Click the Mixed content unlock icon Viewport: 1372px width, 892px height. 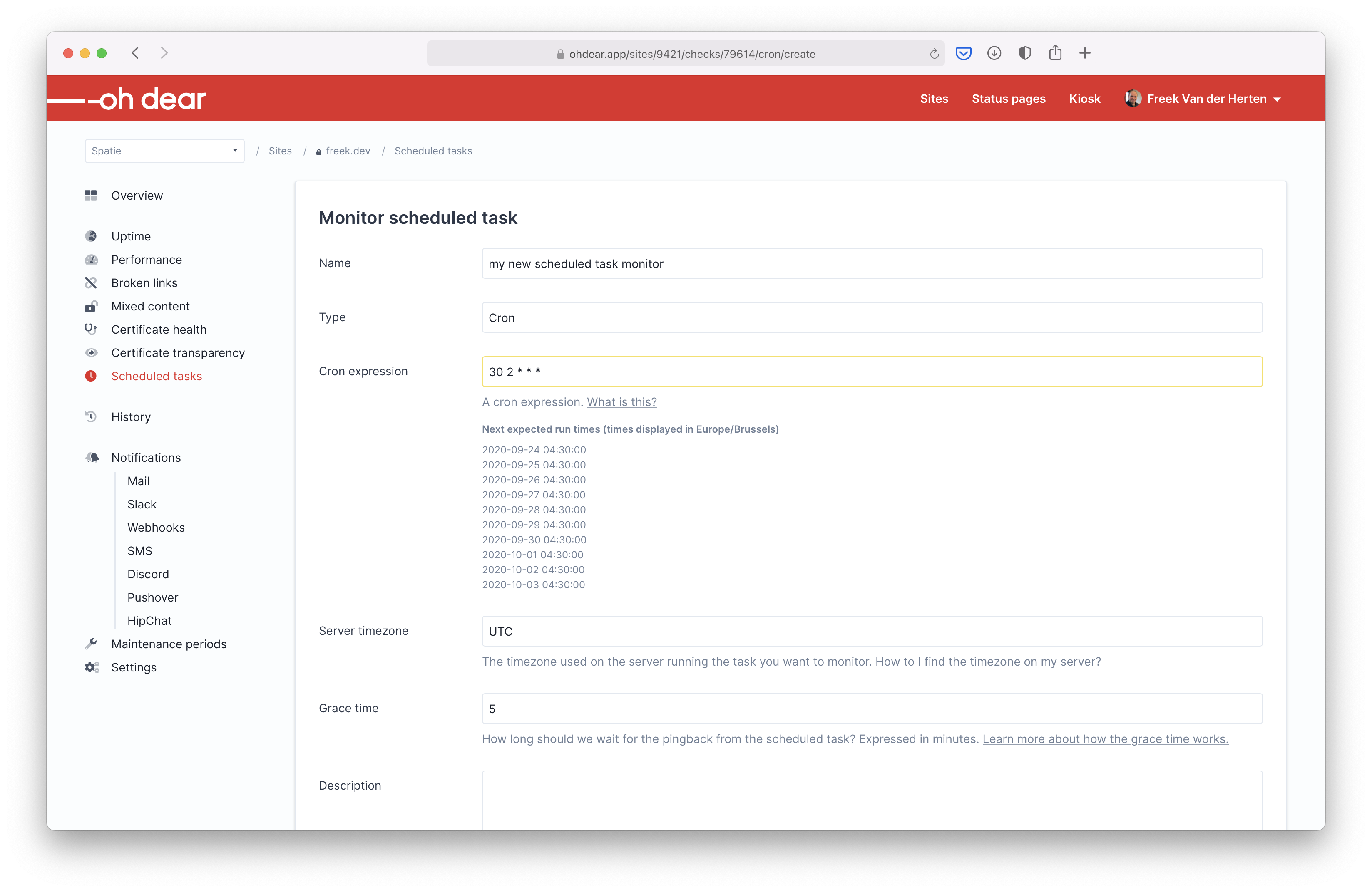click(x=90, y=306)
